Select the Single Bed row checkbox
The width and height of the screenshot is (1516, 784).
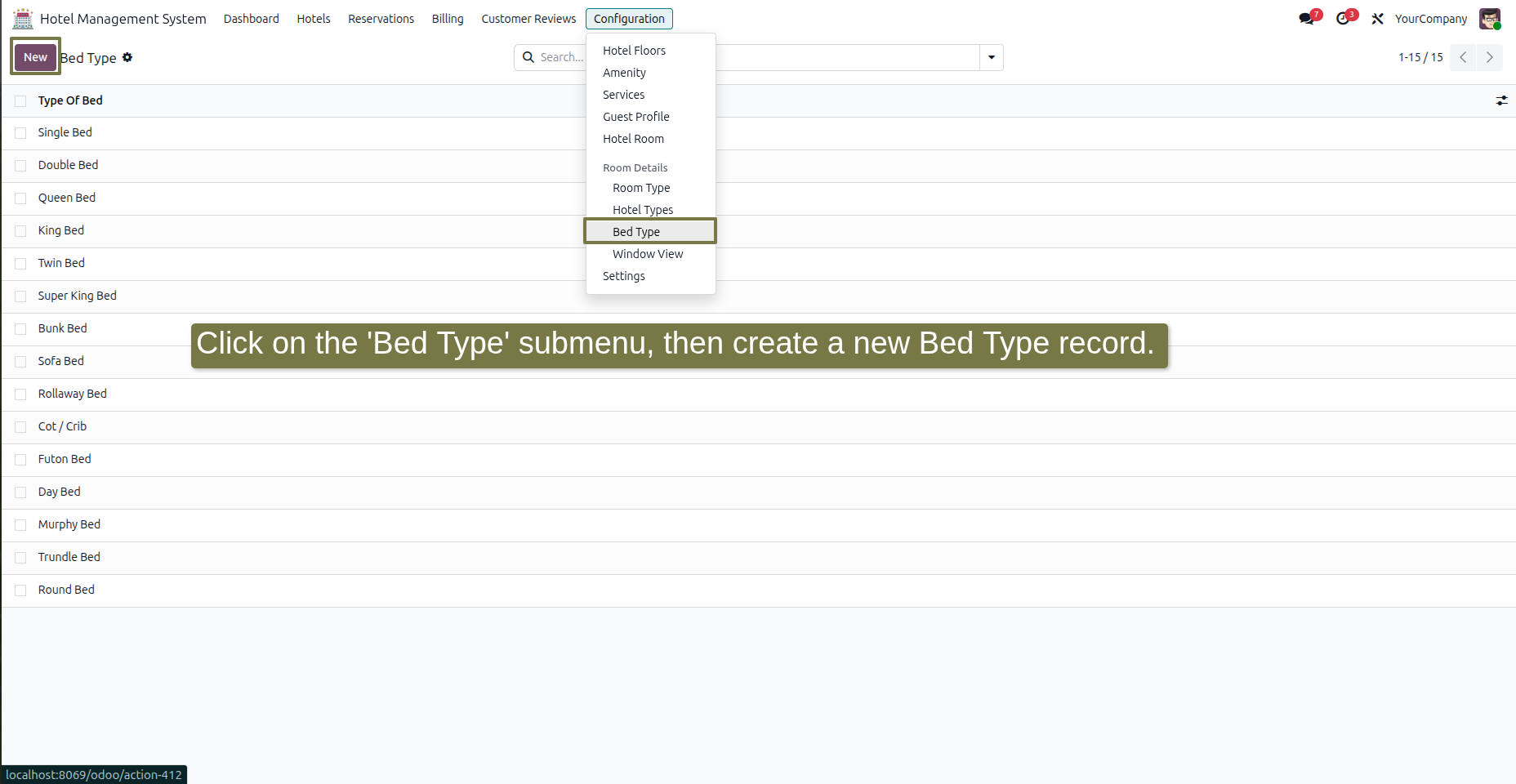click(20, 133)
